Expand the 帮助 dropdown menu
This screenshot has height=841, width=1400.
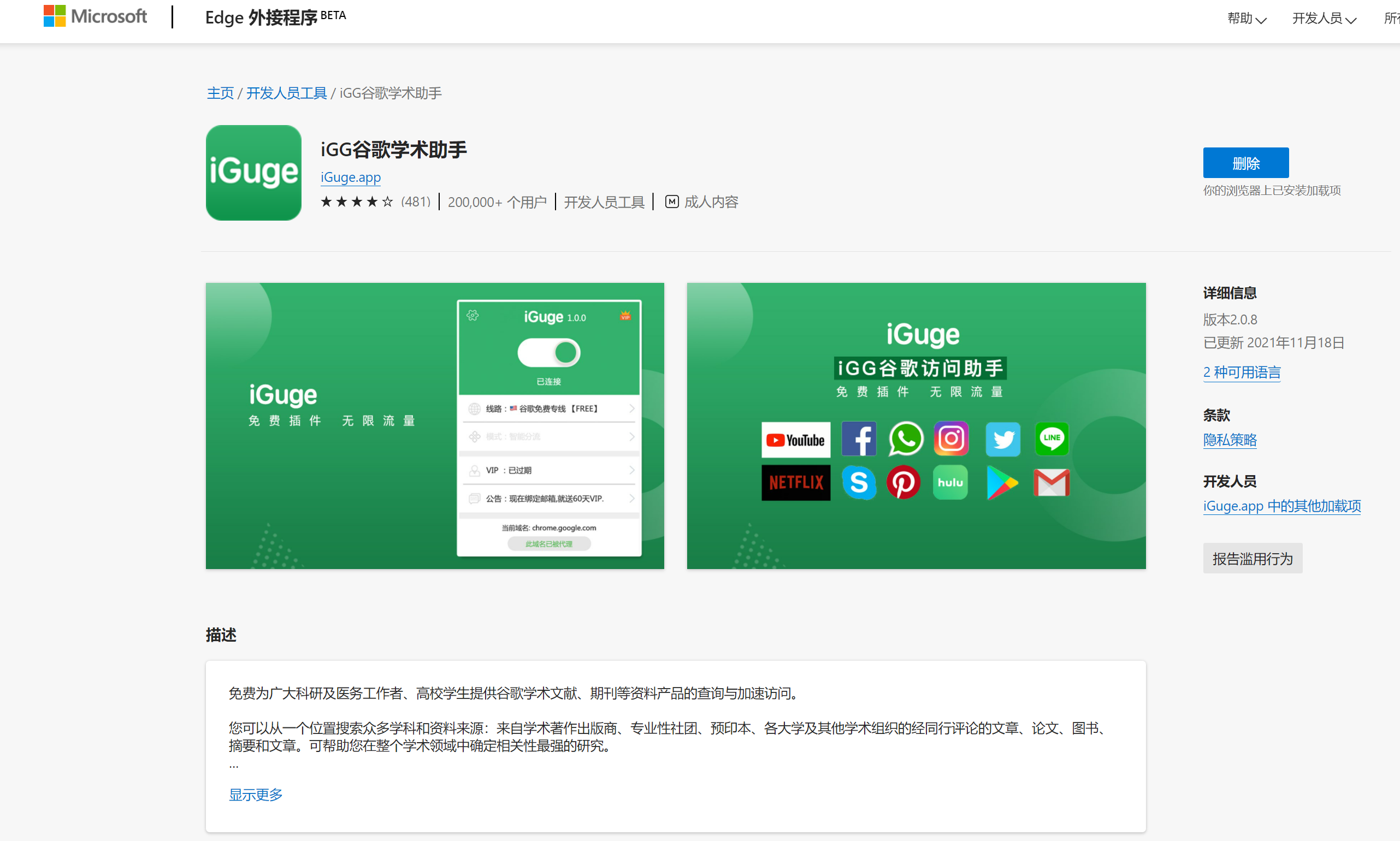[1246, 19]
